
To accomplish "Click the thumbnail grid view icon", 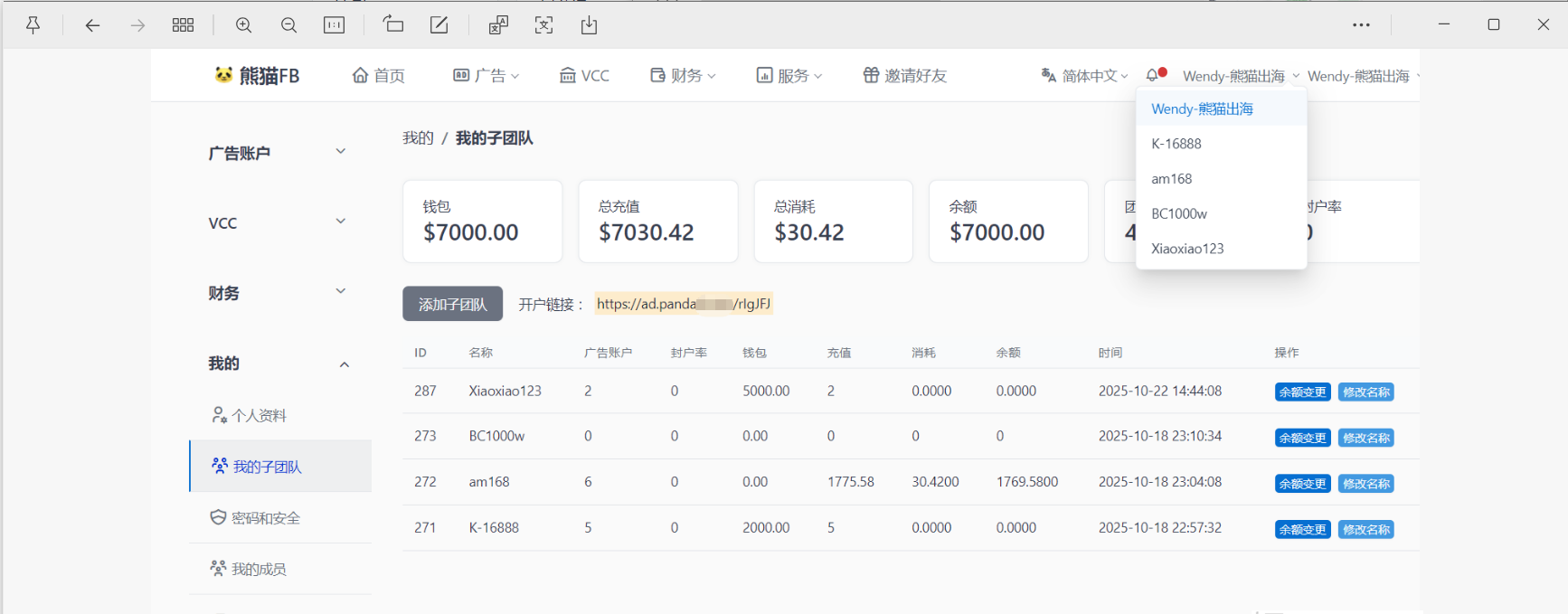I will point(183,25).
